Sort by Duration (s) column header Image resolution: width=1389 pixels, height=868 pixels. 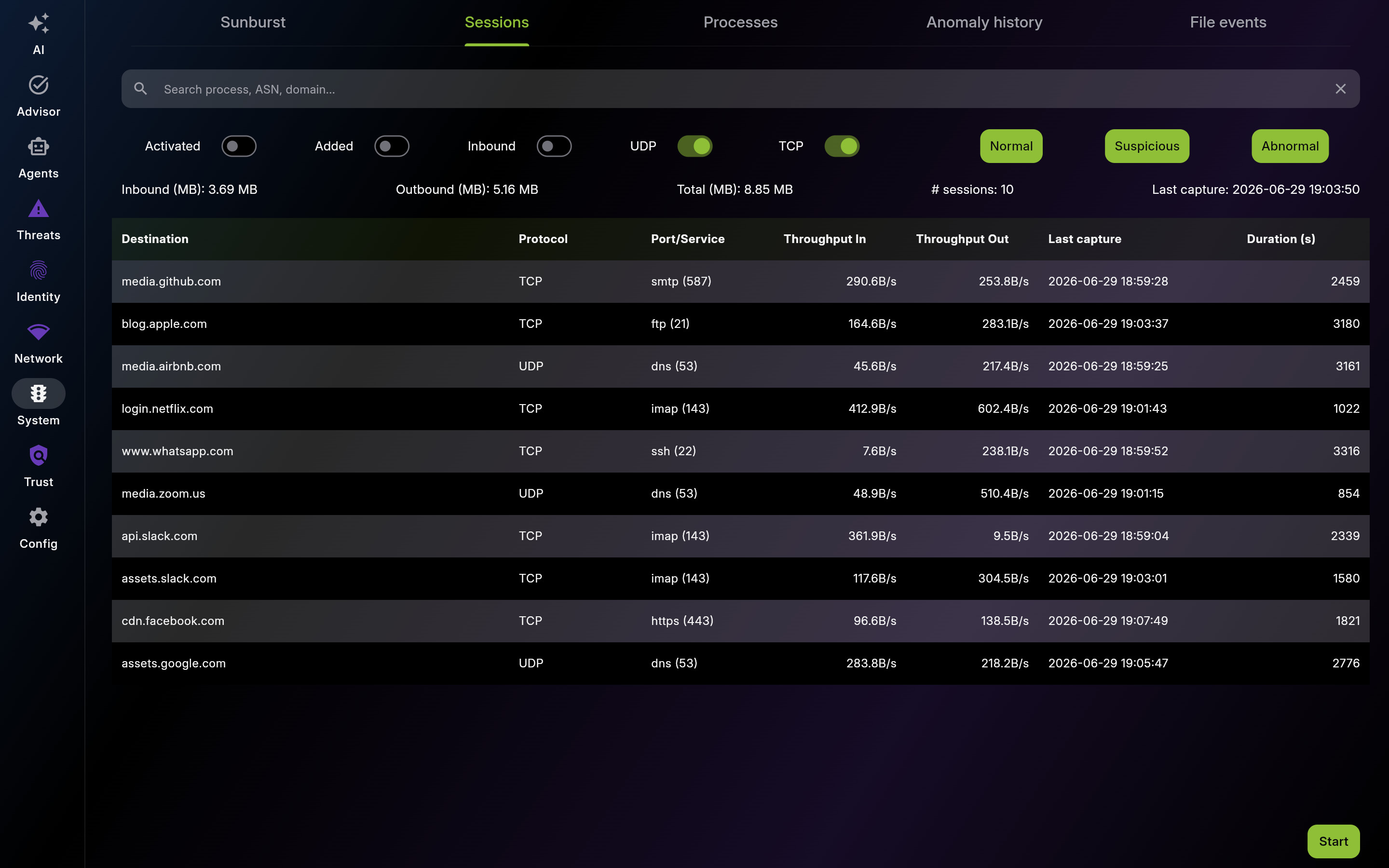[1280, 239]
